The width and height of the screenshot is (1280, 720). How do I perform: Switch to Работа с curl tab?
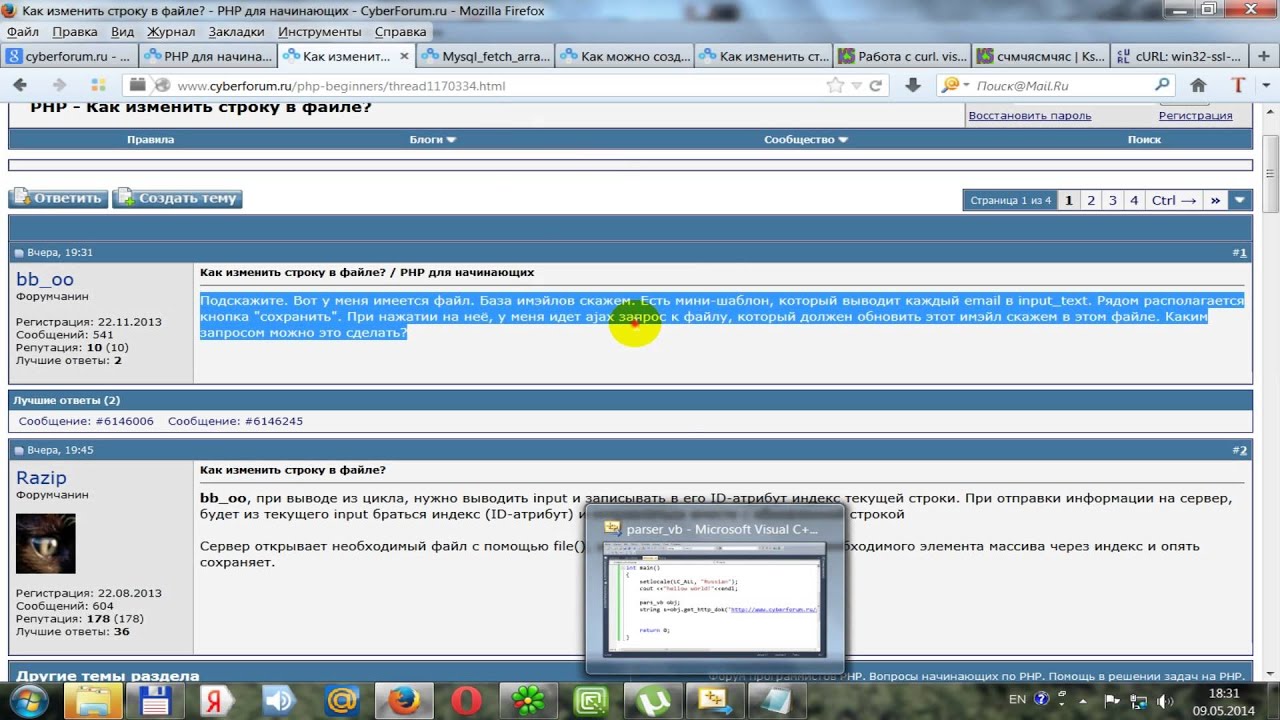(x=903, y=56)
